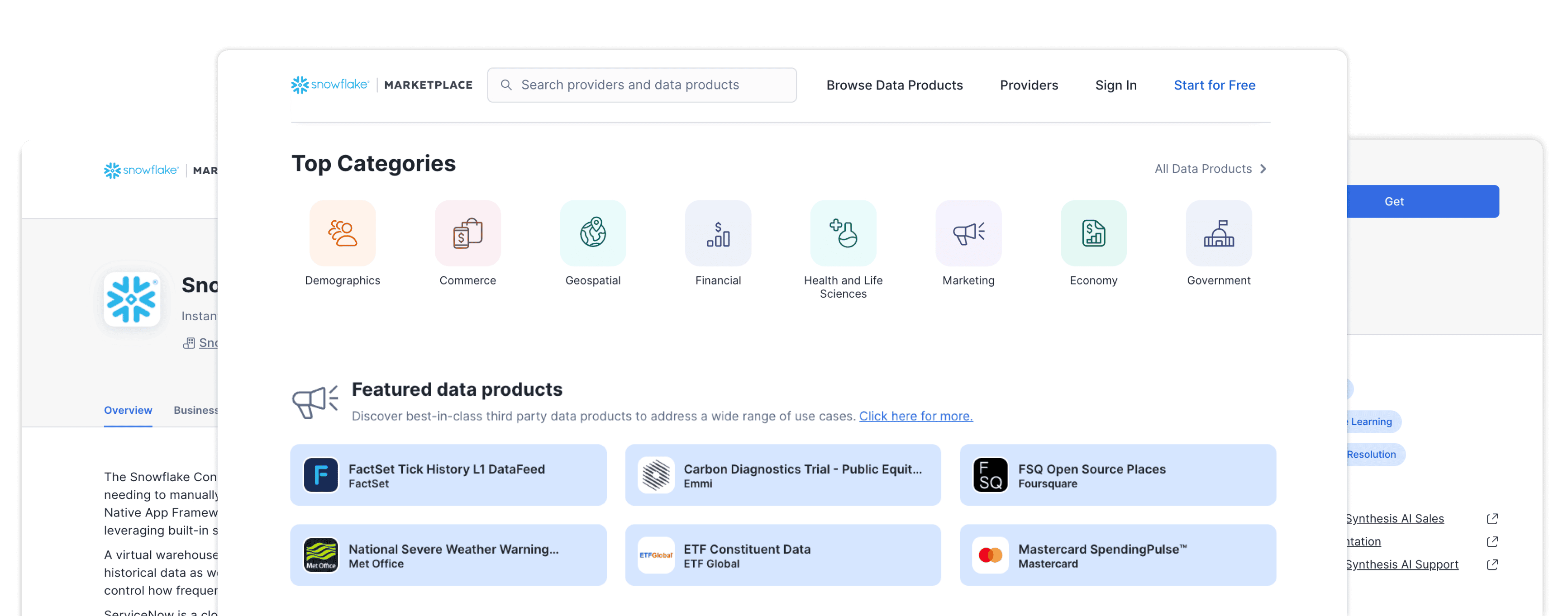Open external link icon beside Synthesis AI Sales
Viewport: 1568px width, 616px height.
pos(1492,519)
